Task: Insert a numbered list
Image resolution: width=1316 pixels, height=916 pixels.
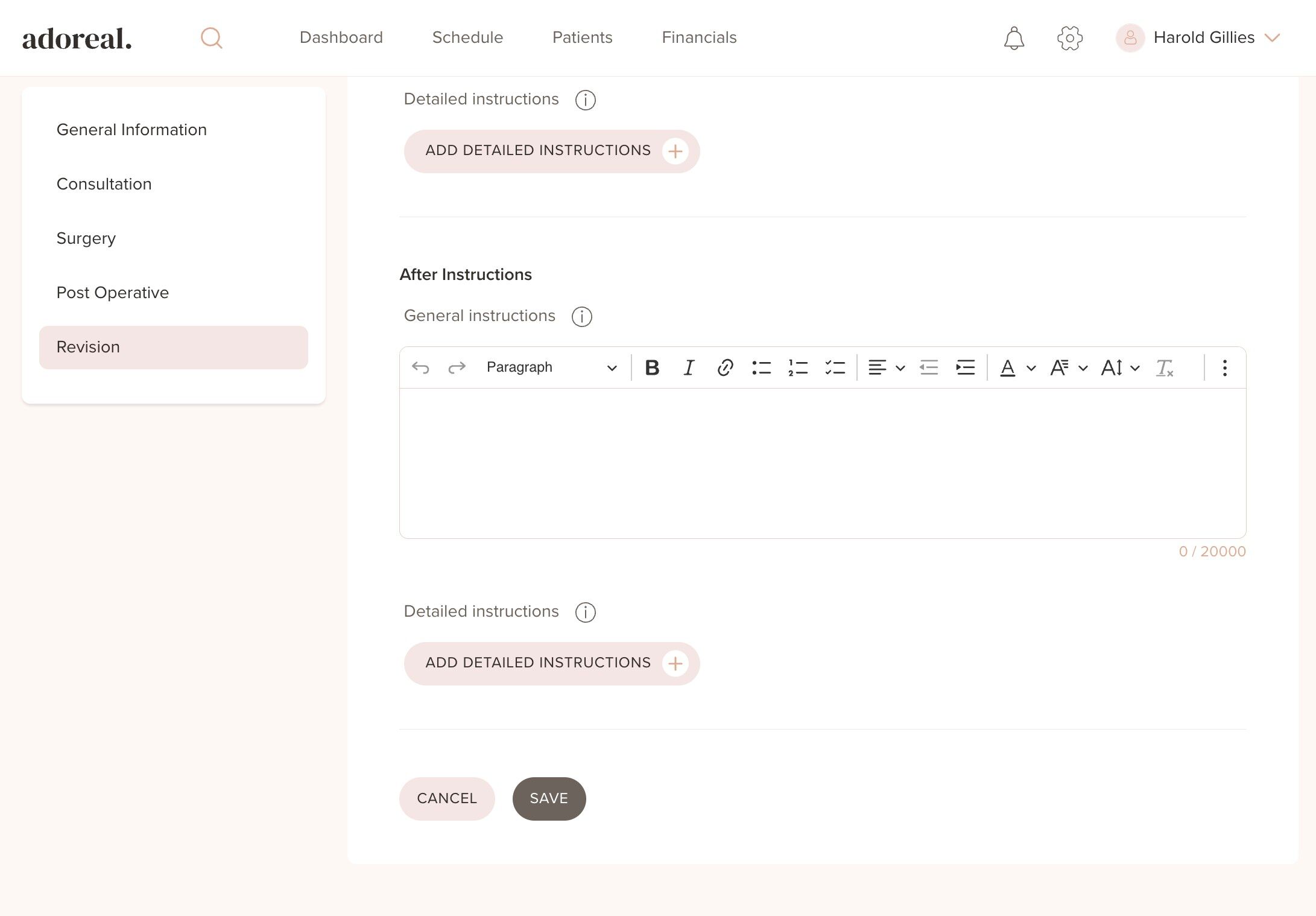Action: tap(798, 367)
